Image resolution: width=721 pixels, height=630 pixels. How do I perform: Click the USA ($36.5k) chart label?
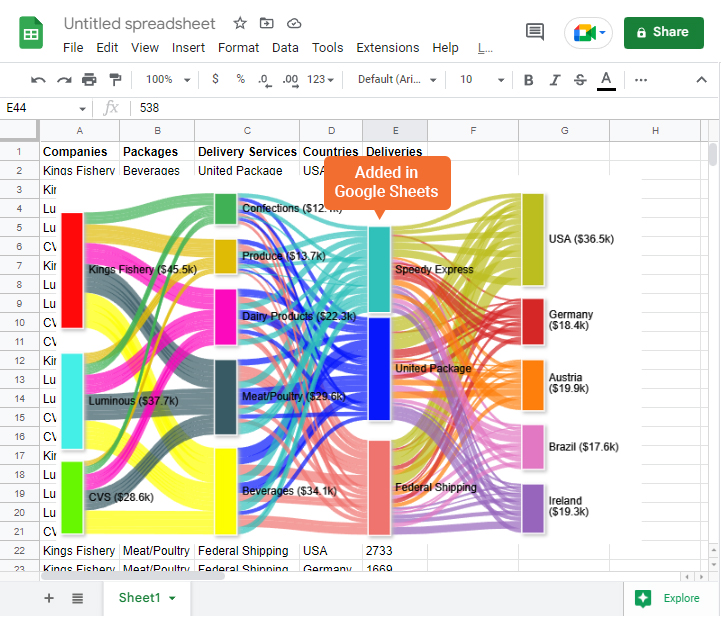tap(581, 239)
